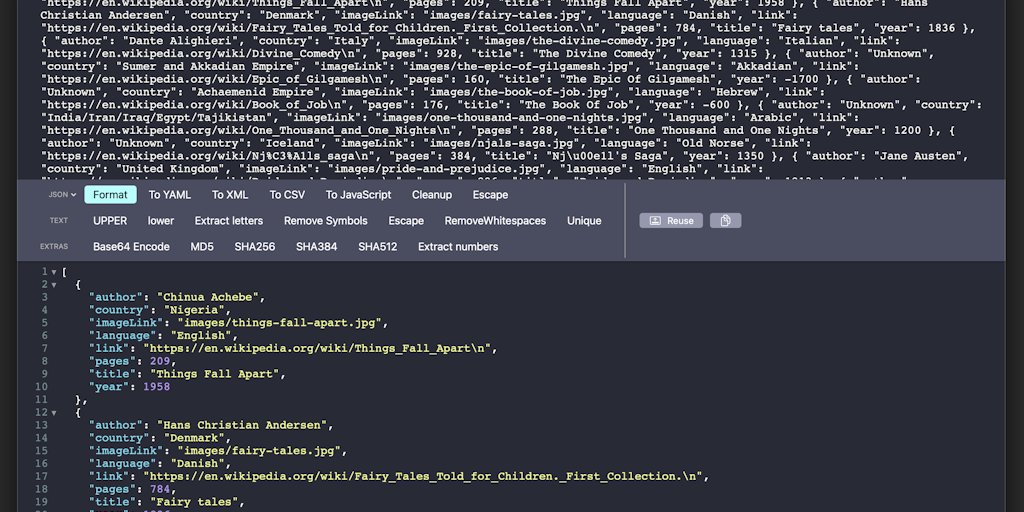Apply lower text transform
The height and width of the screenshot is (512, 1024).
(x=161, y=221)
